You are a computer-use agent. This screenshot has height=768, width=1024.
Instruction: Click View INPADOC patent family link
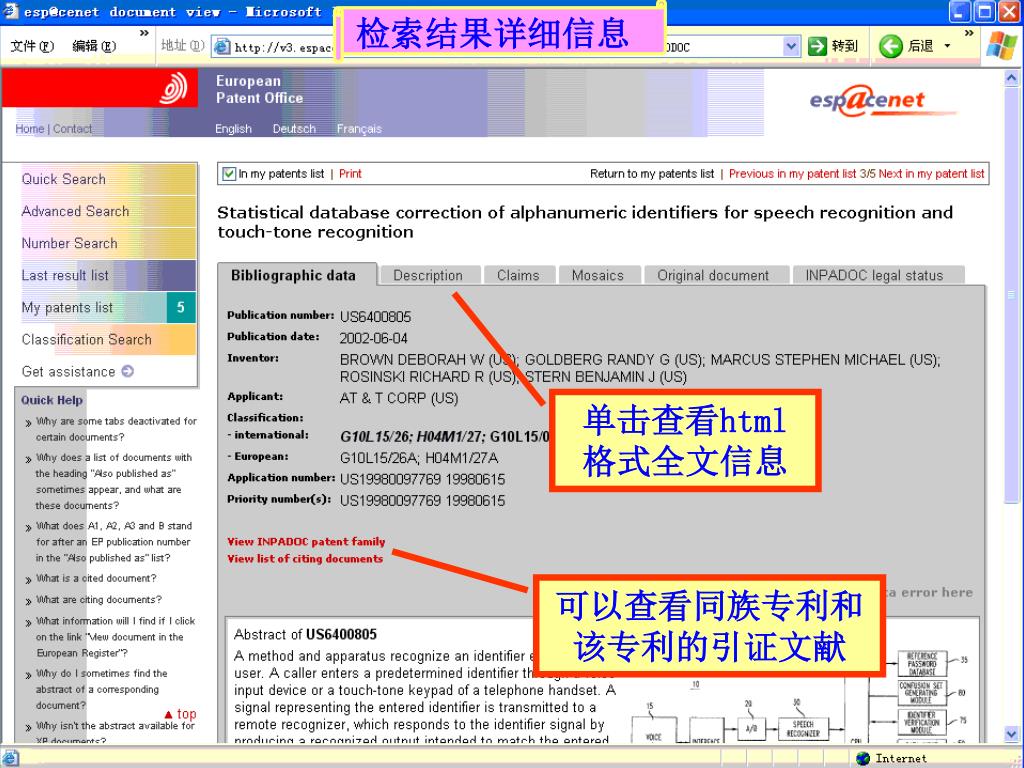[306, 541]
